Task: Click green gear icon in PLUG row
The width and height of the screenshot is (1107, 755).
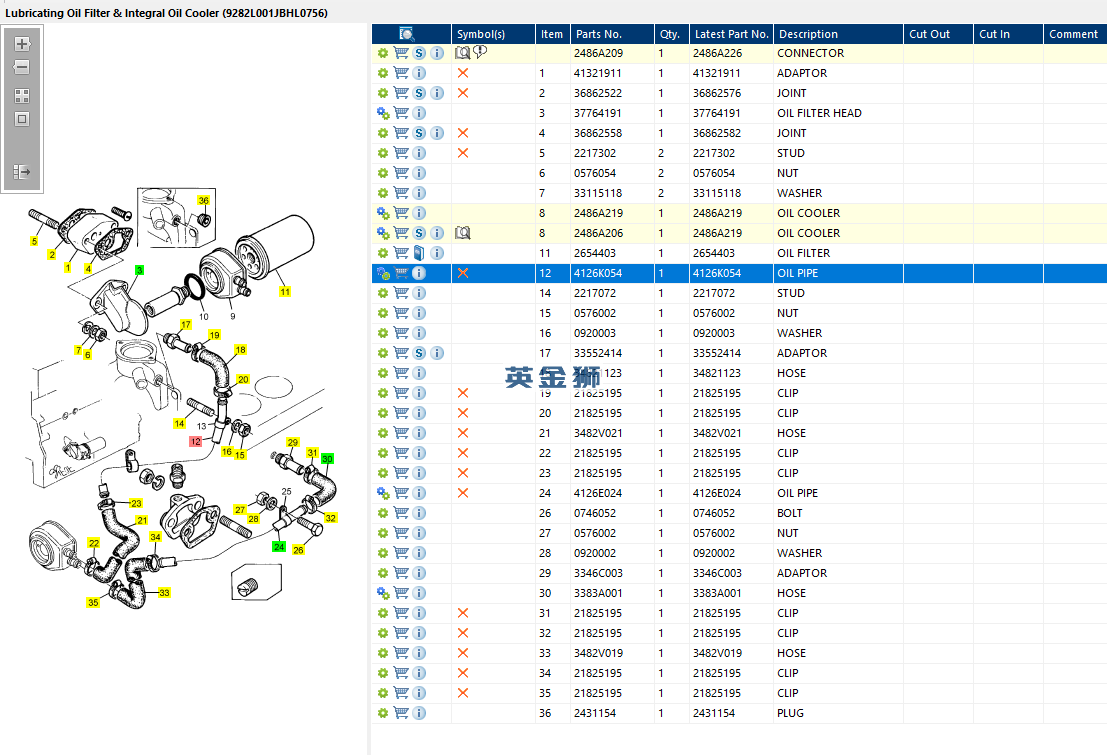Action: pos(383,713)
